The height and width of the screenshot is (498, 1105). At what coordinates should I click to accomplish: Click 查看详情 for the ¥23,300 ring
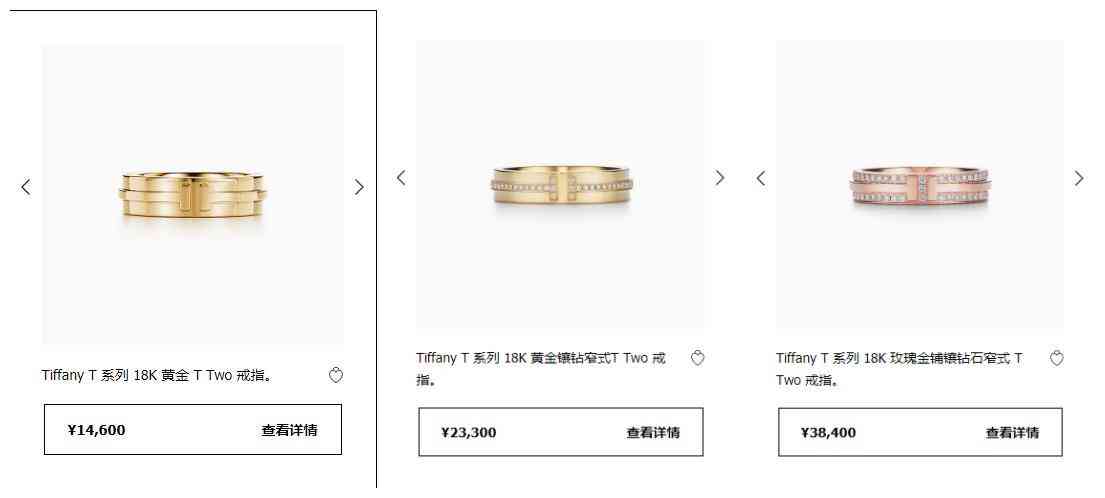click(653, 432)
